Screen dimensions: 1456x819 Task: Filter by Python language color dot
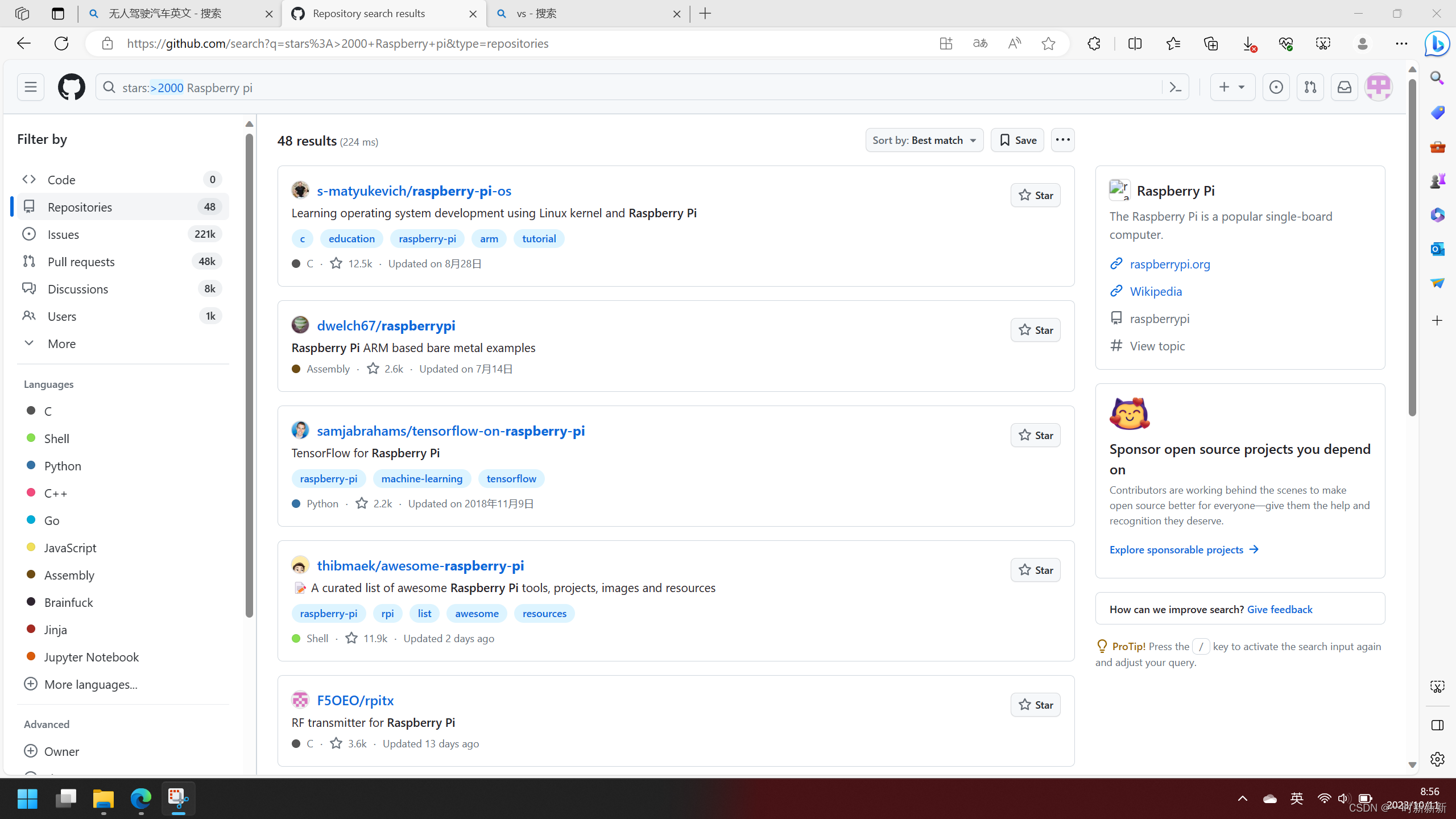click(32, 466)
